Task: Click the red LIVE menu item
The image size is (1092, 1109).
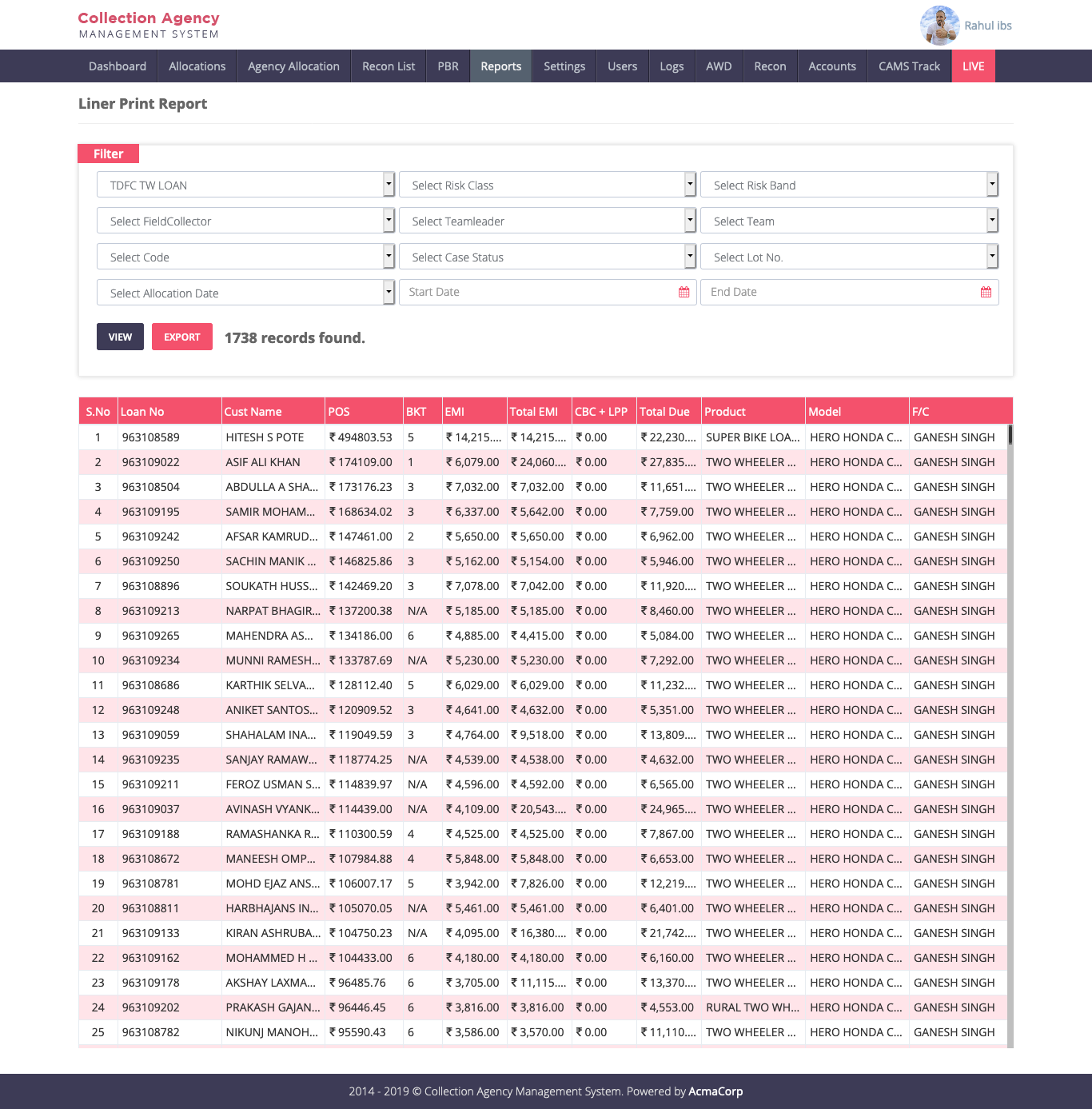Action: coord(973,66)
